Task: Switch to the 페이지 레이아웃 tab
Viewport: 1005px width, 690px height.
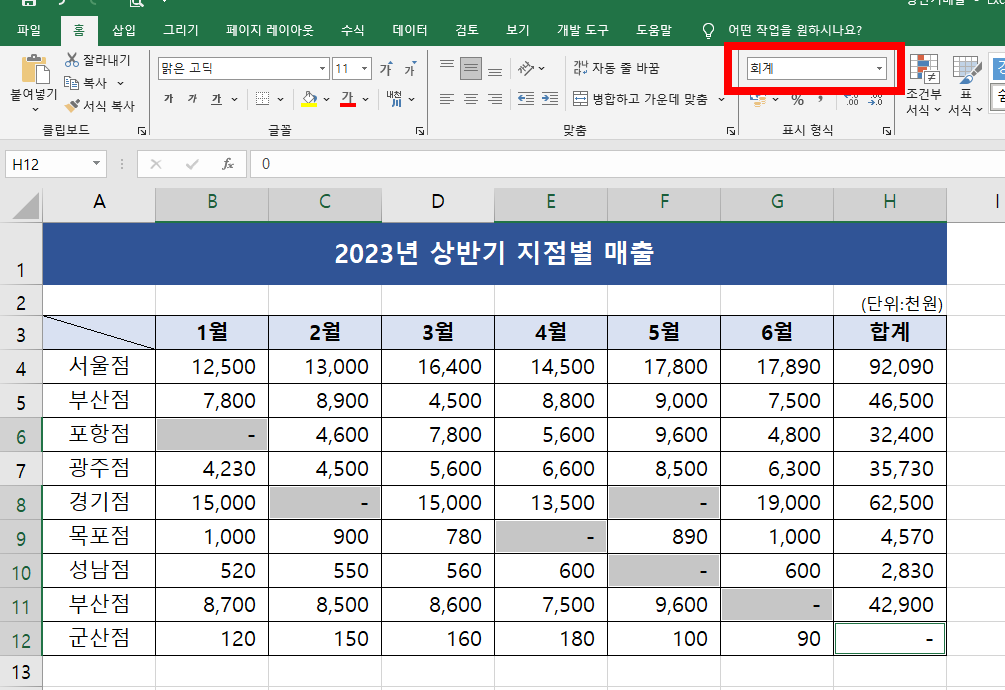Action: pos(270,30)
